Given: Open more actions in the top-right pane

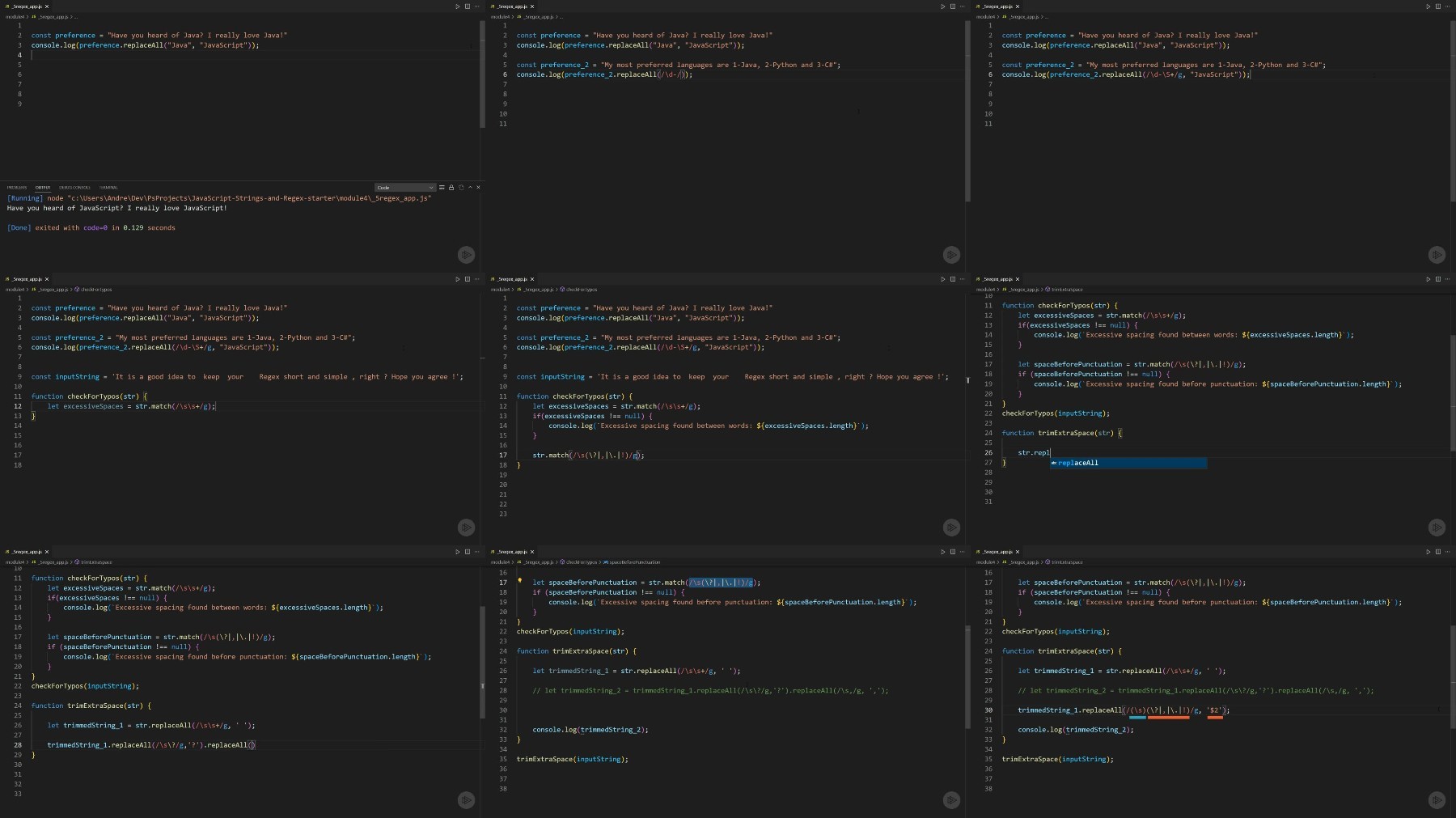Looking at the screenshot, I should 1447,6.
